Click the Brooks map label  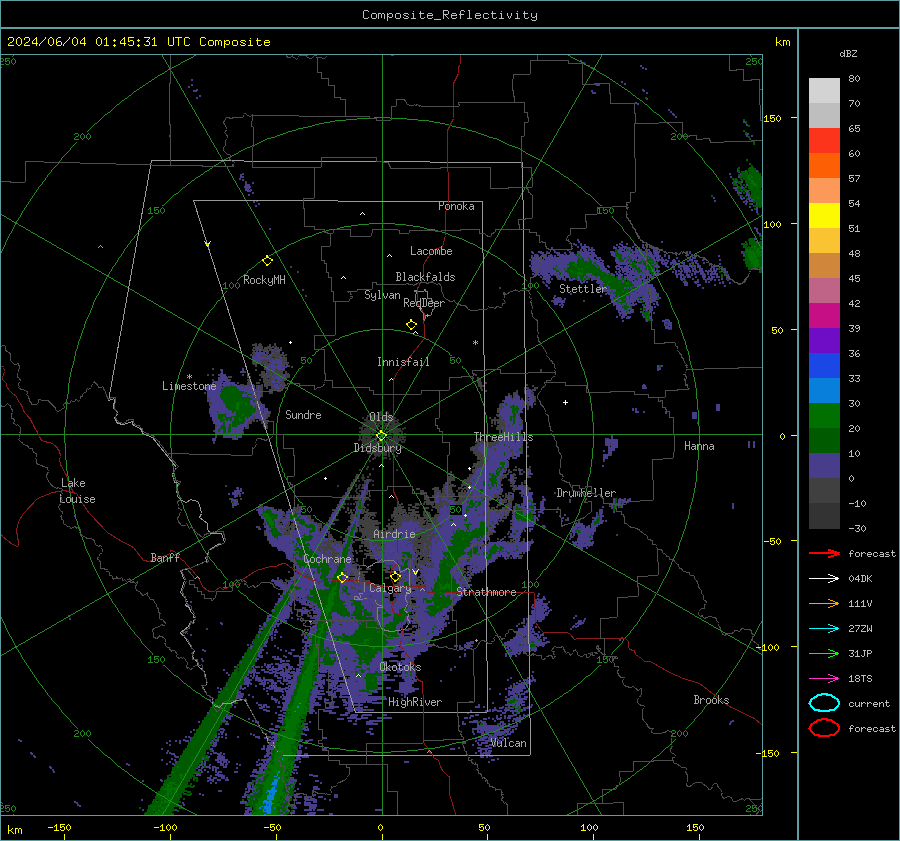711,700
